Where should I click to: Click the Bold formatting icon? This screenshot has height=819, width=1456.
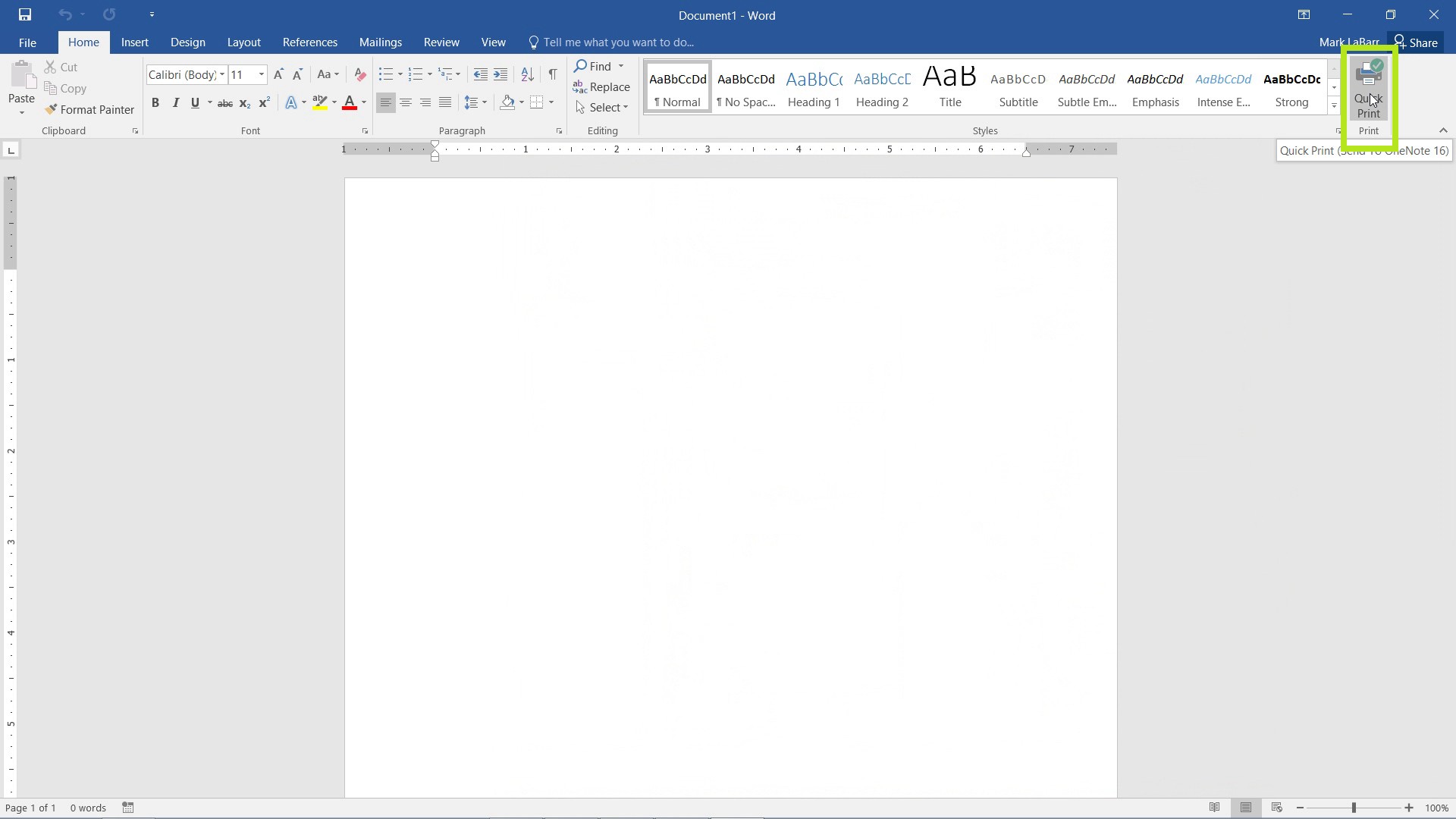click(156, 103)
